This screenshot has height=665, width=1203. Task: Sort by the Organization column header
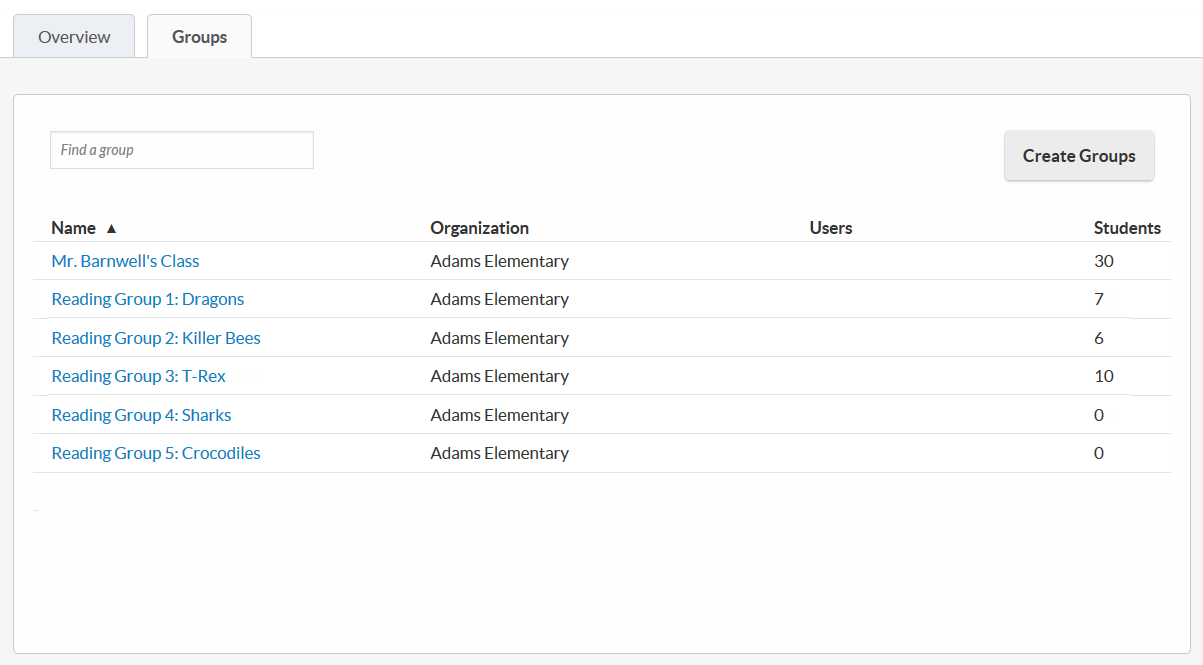click(479, 228)
